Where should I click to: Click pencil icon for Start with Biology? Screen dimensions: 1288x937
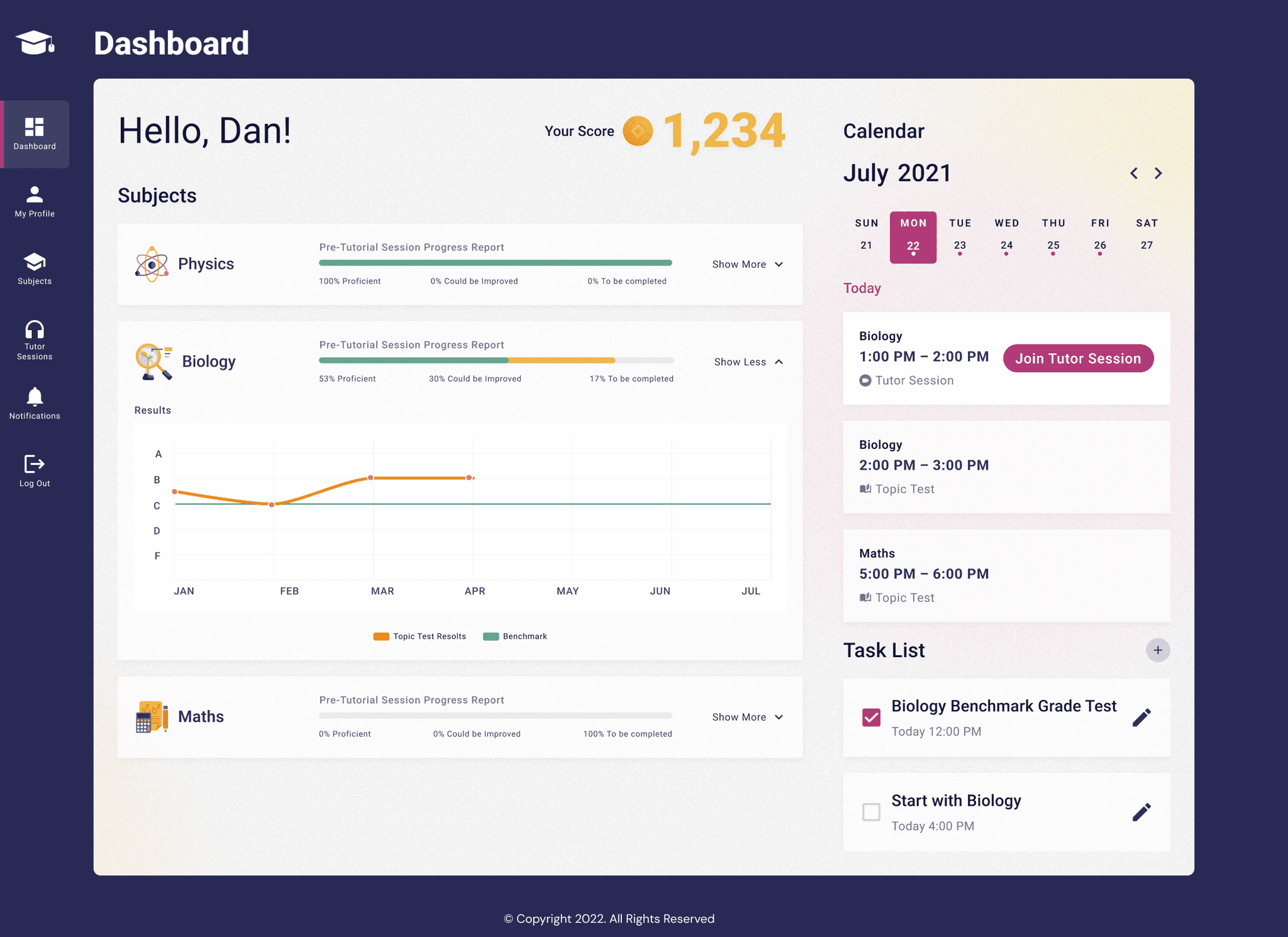point(1141,812)
